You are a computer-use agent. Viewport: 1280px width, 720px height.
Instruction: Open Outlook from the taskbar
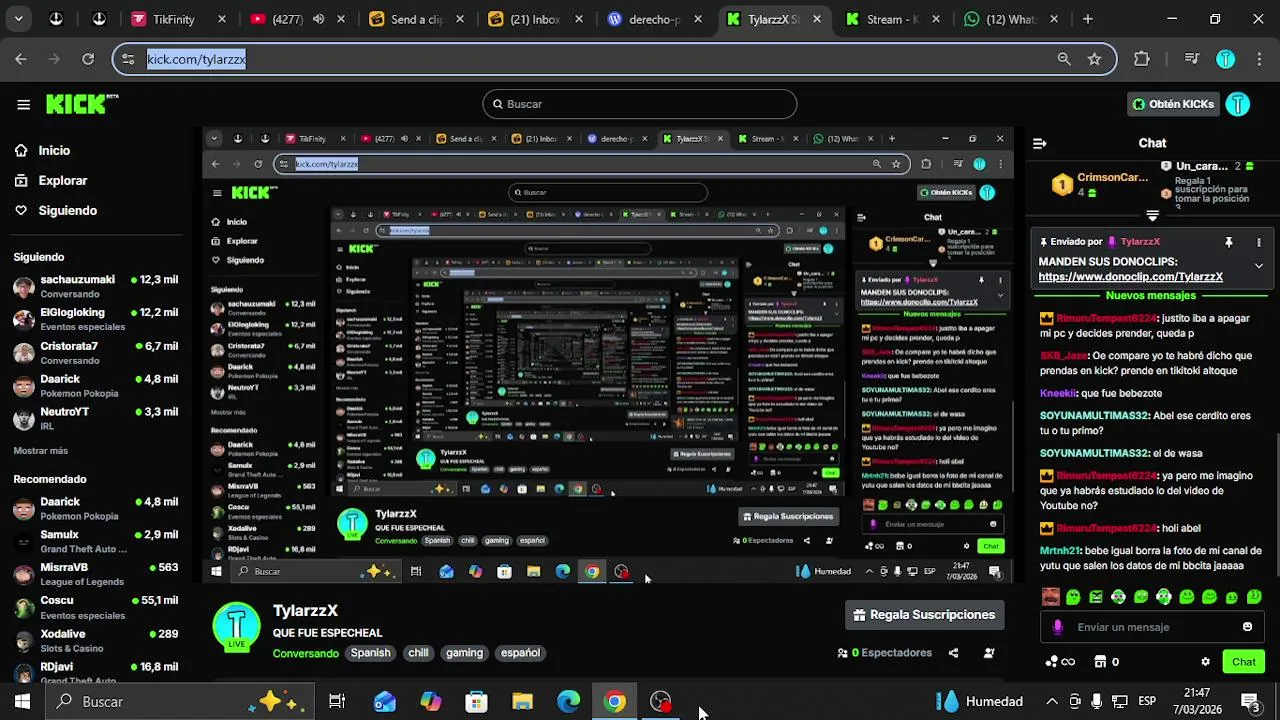(385, 702)
